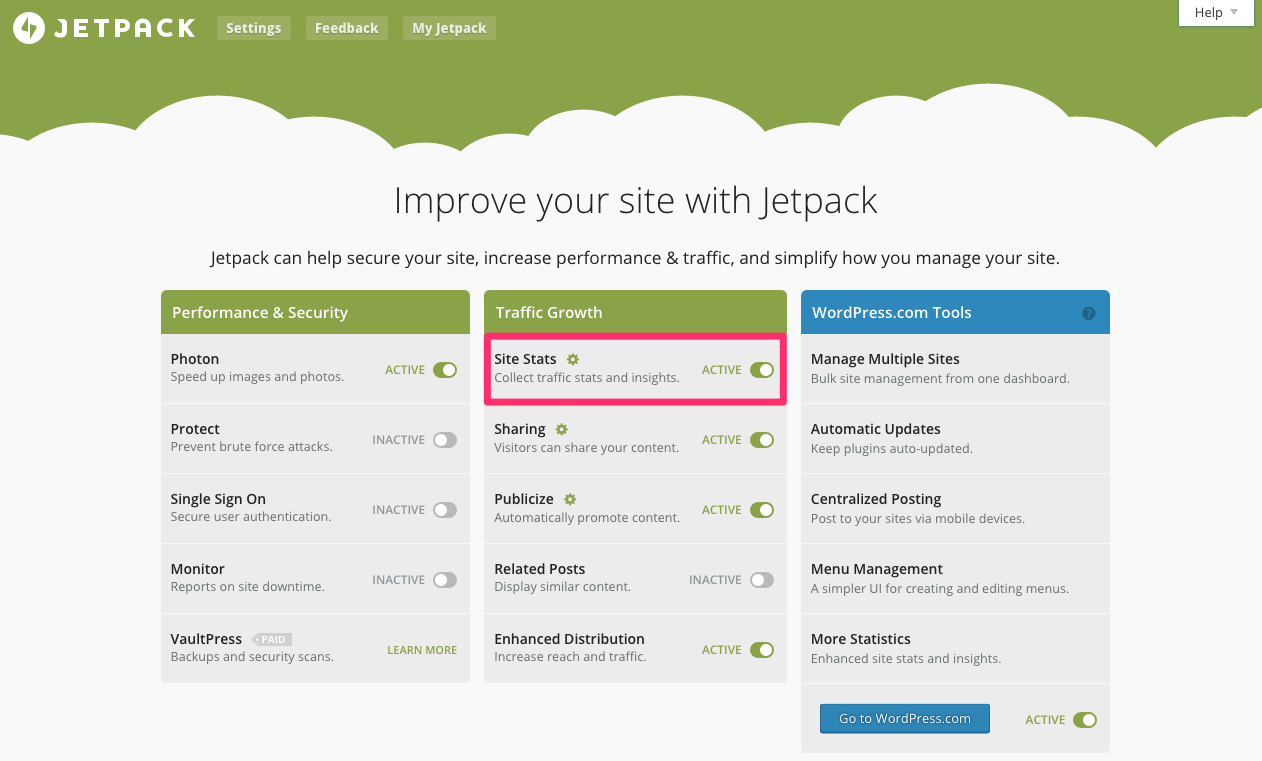Click 'Collect traffic stats and insights.' text
The height and width of the screenshot is (761, 1262).
(x=587, y=378)
